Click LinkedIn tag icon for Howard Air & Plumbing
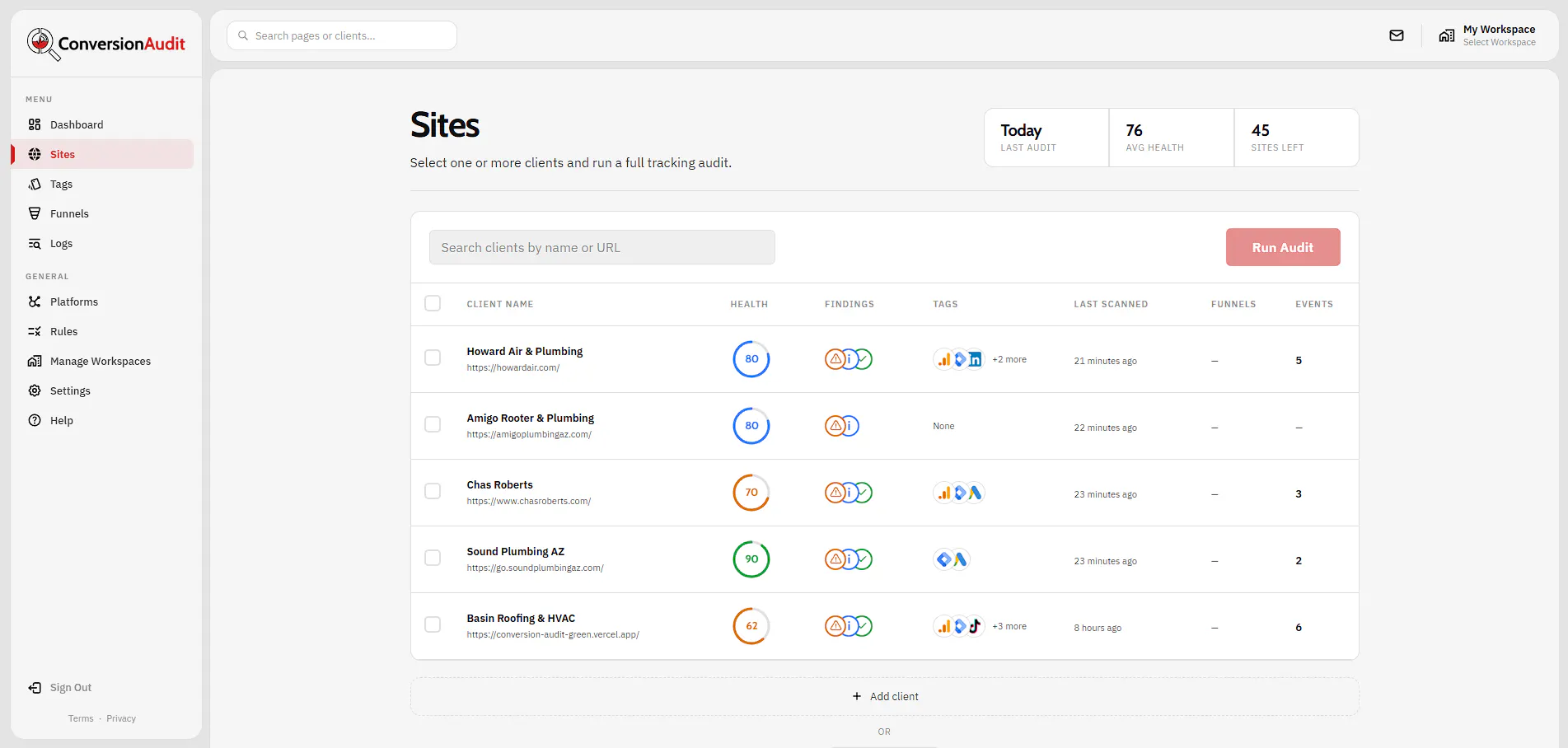The height and width of the screenshot is (748, 1568). tap(975, 359)
